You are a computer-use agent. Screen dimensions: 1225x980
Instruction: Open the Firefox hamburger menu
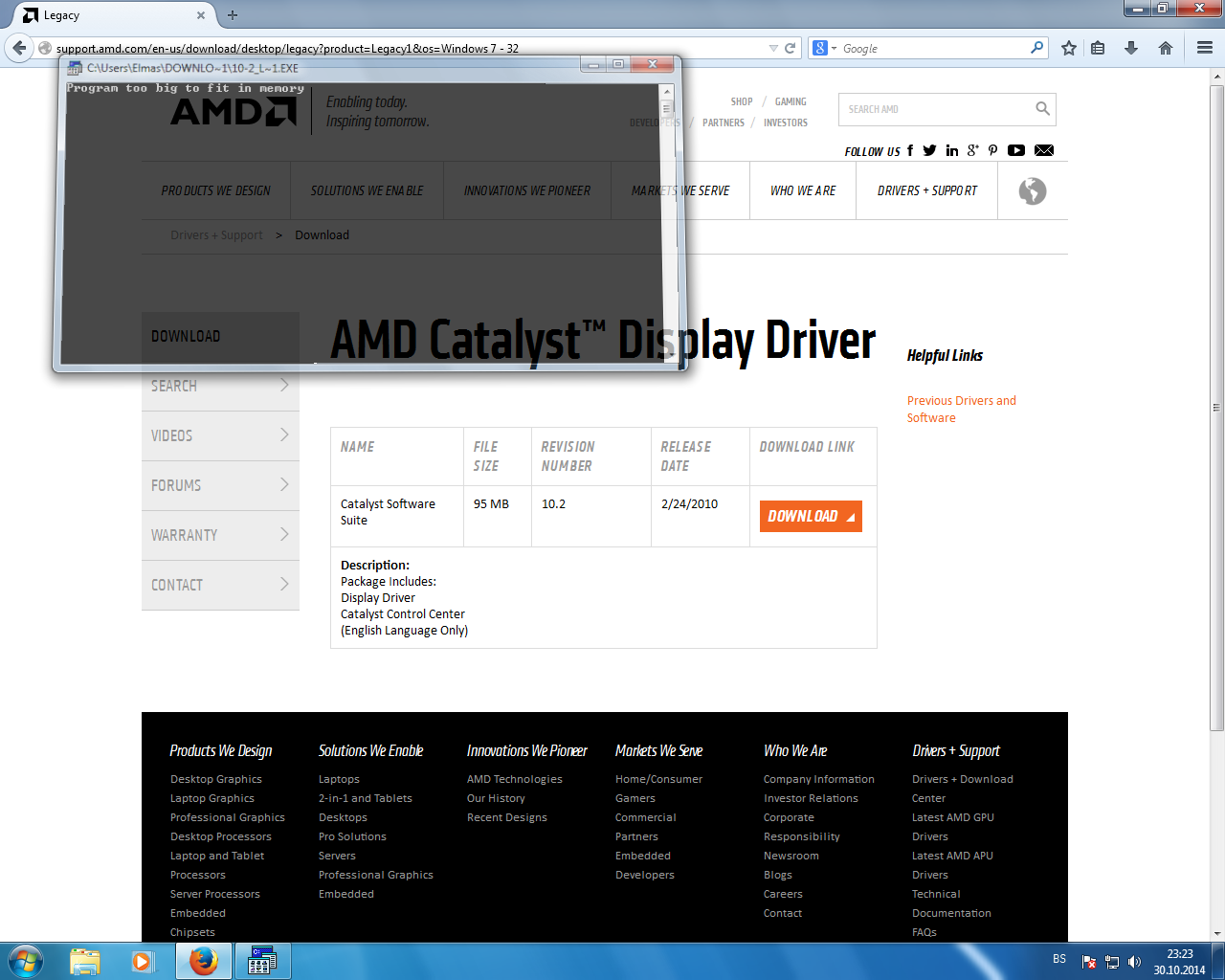click(1205, 48)
